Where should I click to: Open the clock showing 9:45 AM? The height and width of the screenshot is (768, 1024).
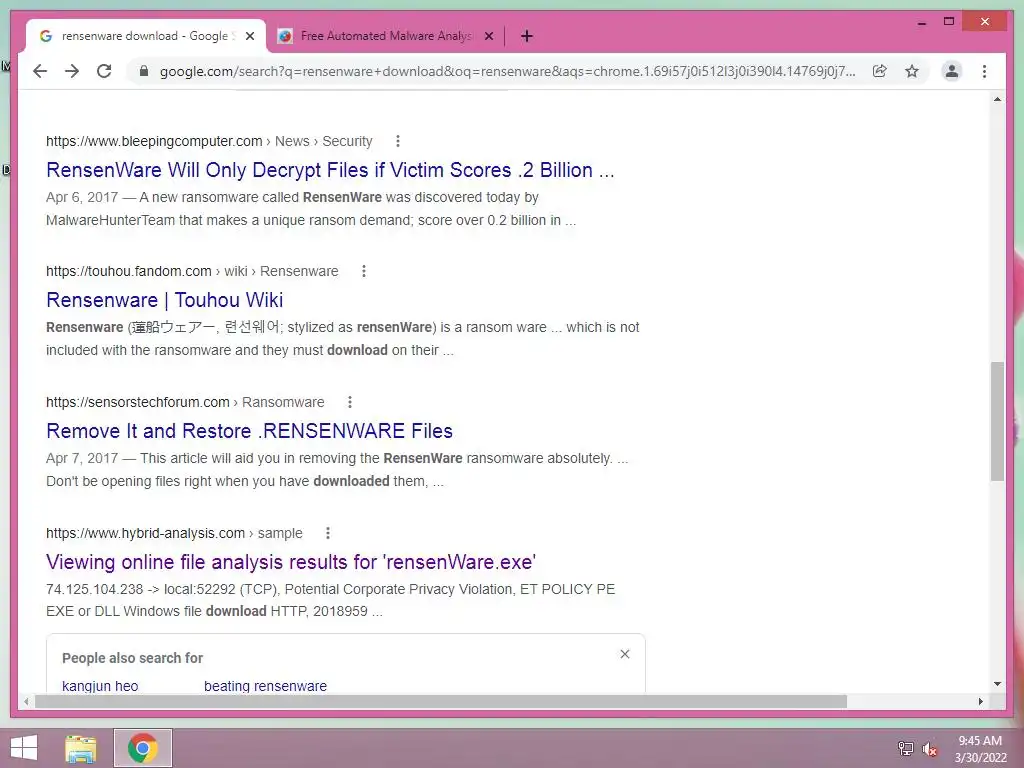point(980,748)
